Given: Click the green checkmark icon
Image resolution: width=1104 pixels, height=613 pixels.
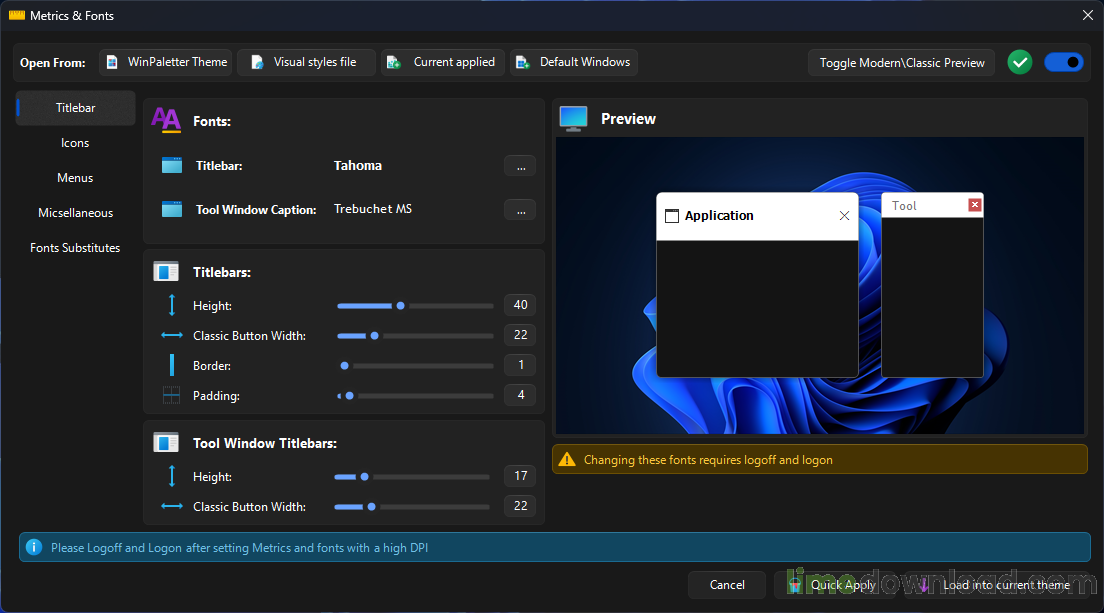Looking at the screenshot, I should (x=1019, y=62).
